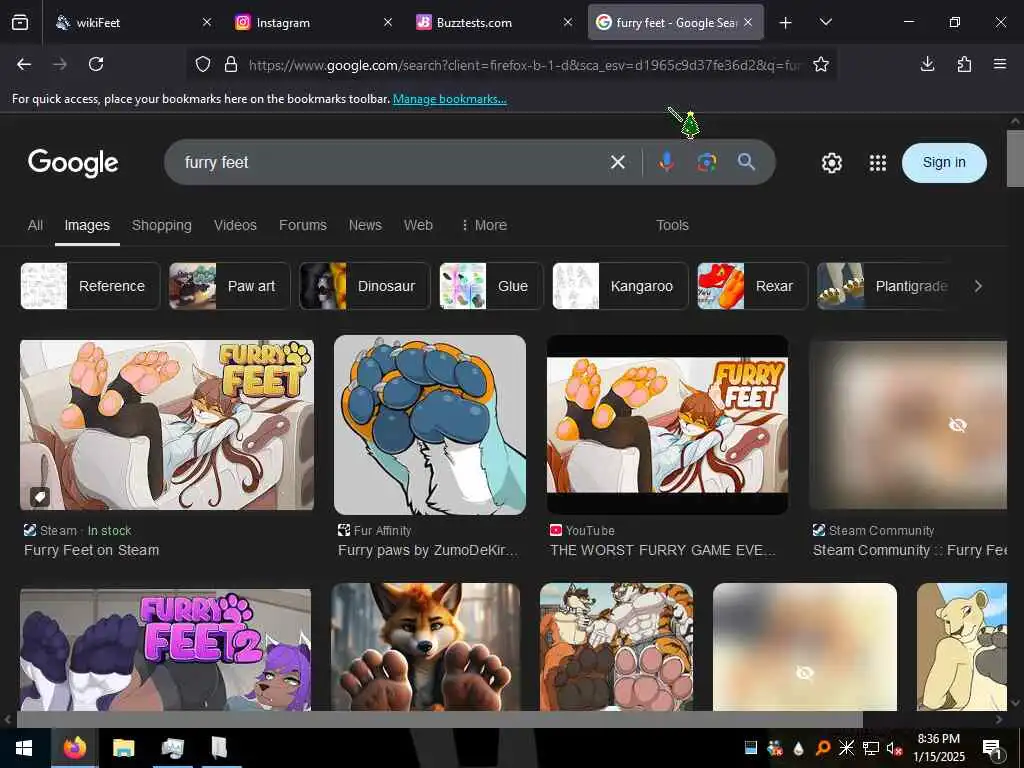
Task: Go to Google homepage via logo
Action: coord(73,163)
